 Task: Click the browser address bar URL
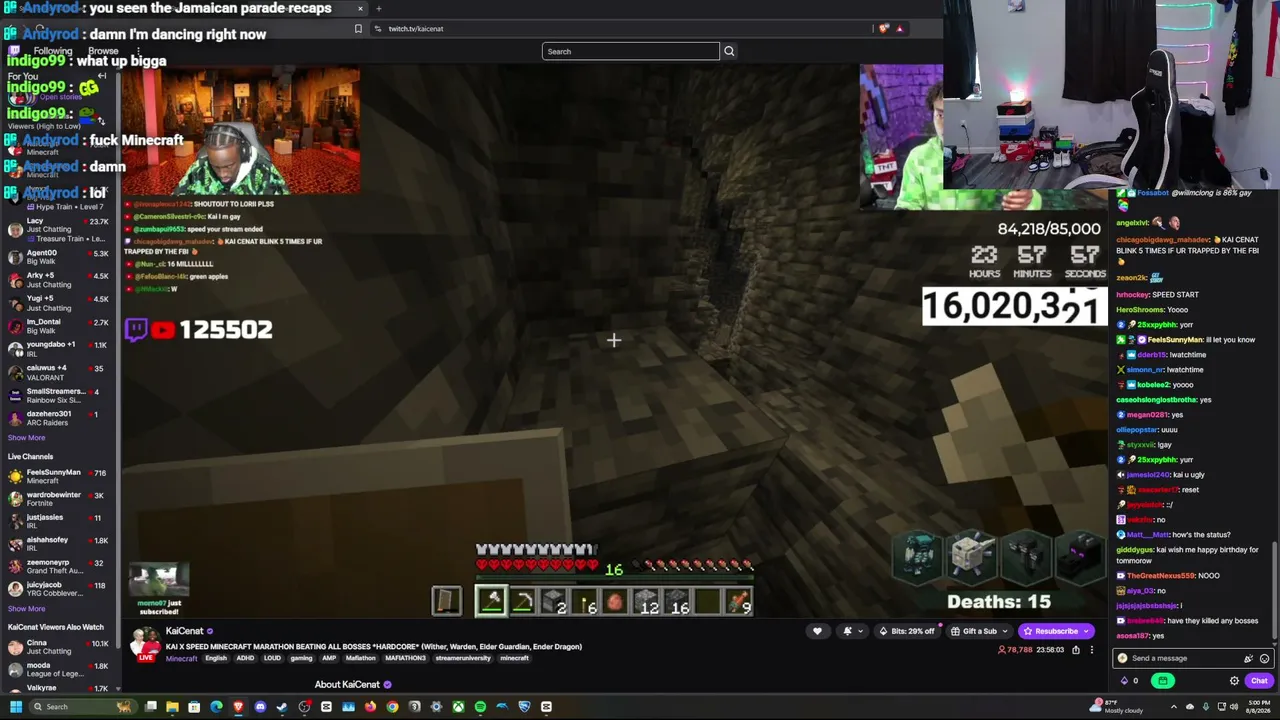pyautogui.click(x=416, y=29)
